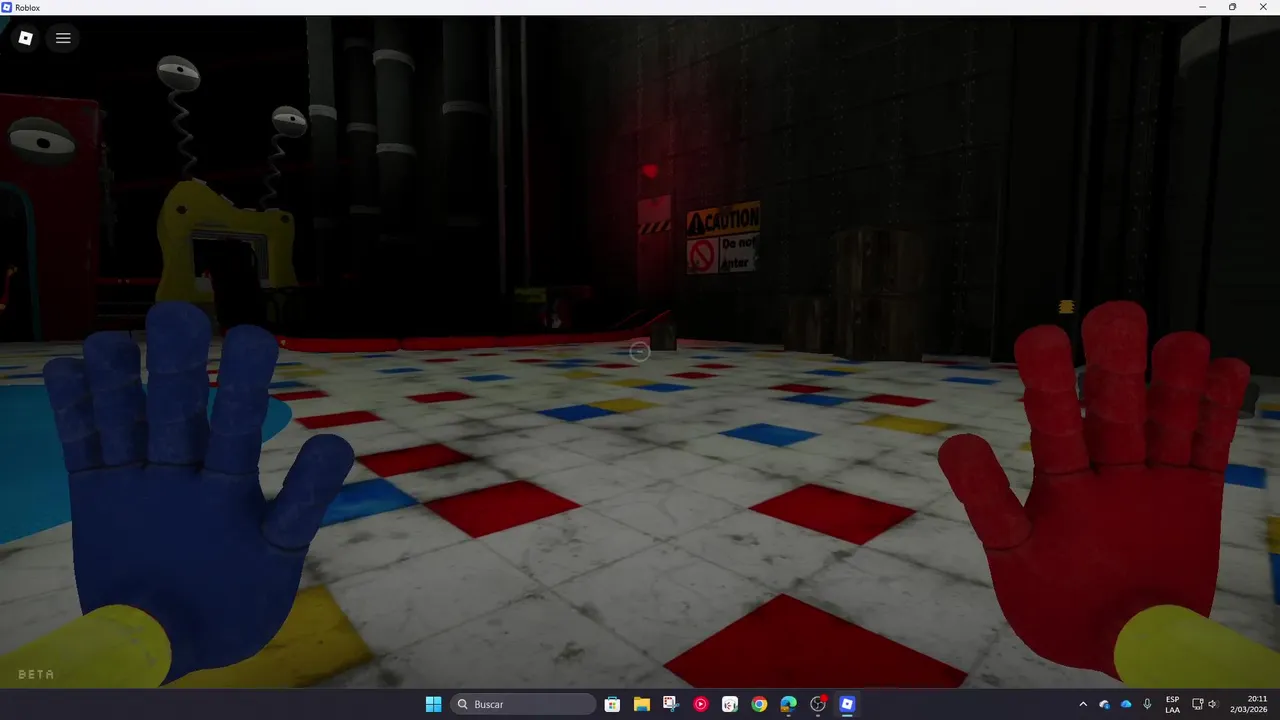Open the hamburger menu beside Roblox logo
This screenshot has height=720, width=1280.
tap(63, 38)
